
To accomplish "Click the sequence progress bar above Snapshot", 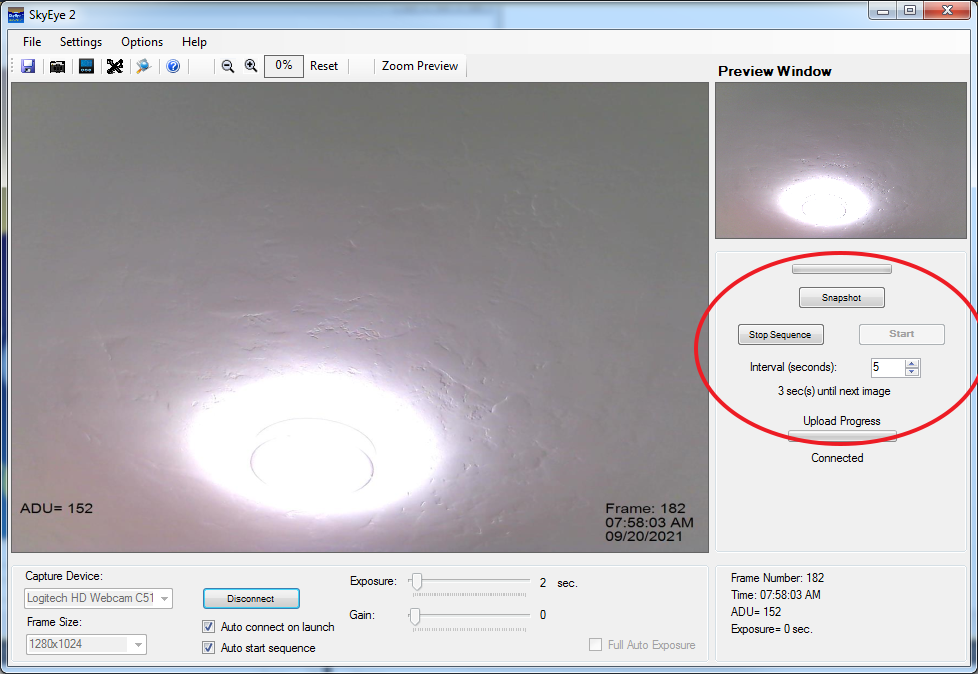I will [841, 269].
